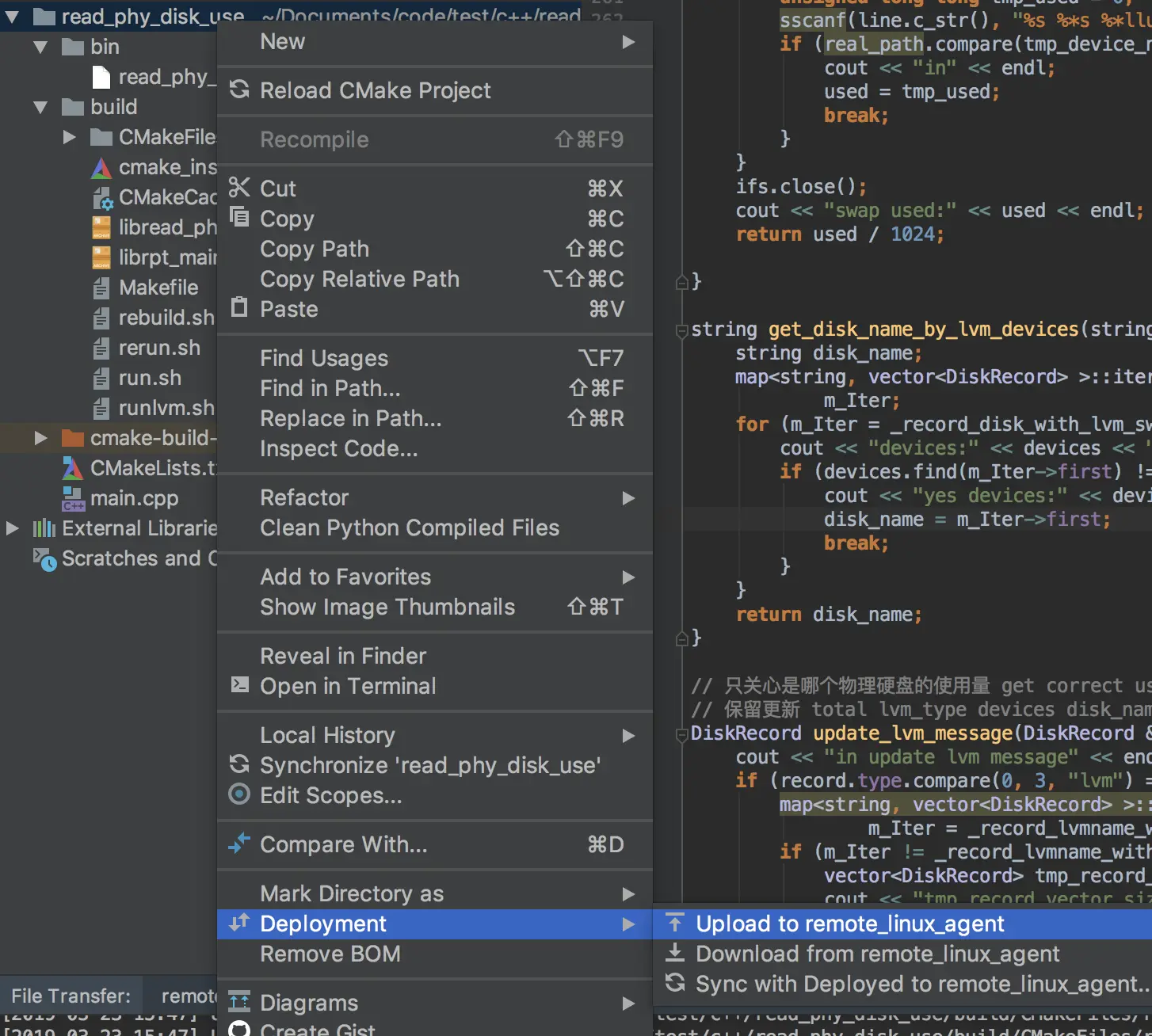The width and height of the screenshot is (1152, 1036).
Task: Open the New submenu
Action: pos(434,41)
